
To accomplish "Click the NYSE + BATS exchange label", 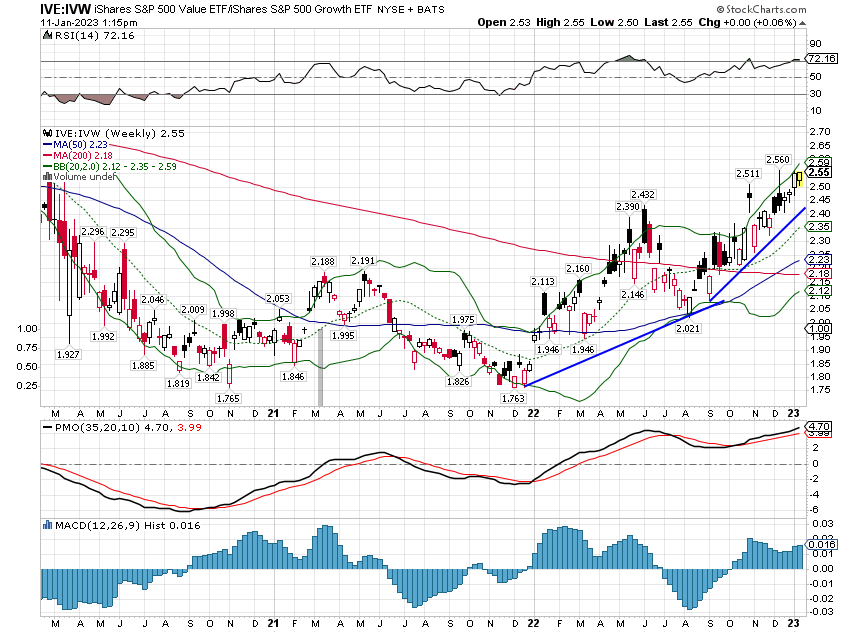I will coord(410,9).
